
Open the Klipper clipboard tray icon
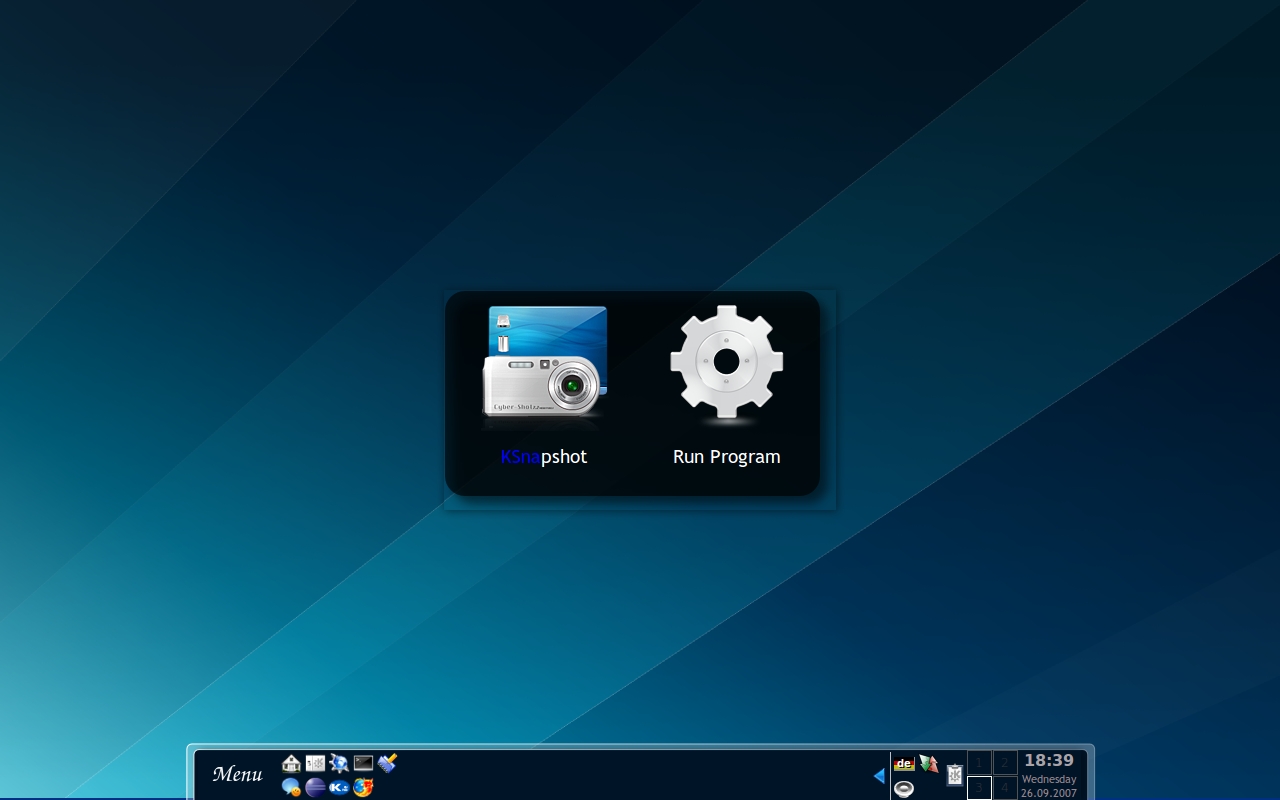(x=955, y=775)
